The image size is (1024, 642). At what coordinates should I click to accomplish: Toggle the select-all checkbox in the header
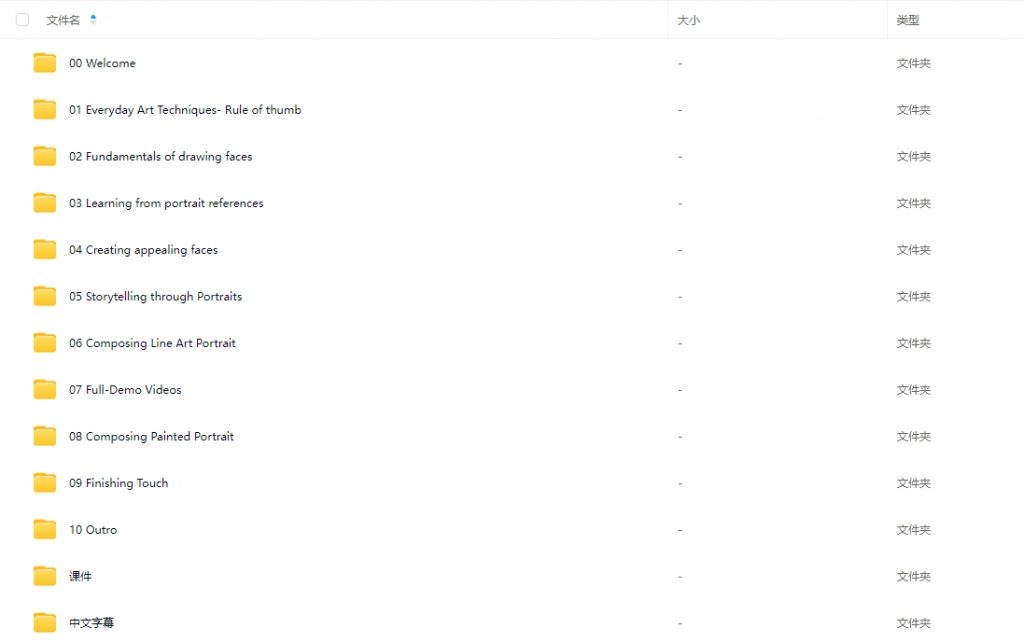[22, 20]
